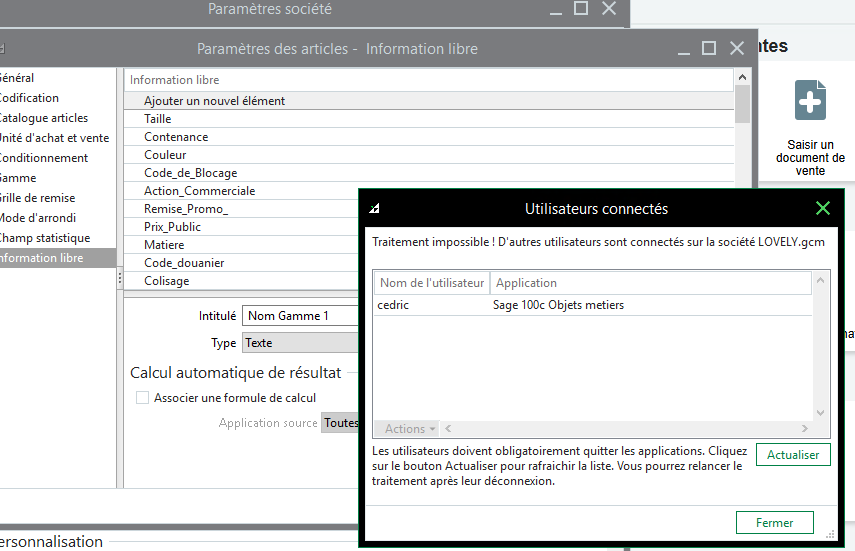Enable Associer une formule de calcul checkbox
The image size is (855, 551).
pyautogui.click(x=142, y=398)
